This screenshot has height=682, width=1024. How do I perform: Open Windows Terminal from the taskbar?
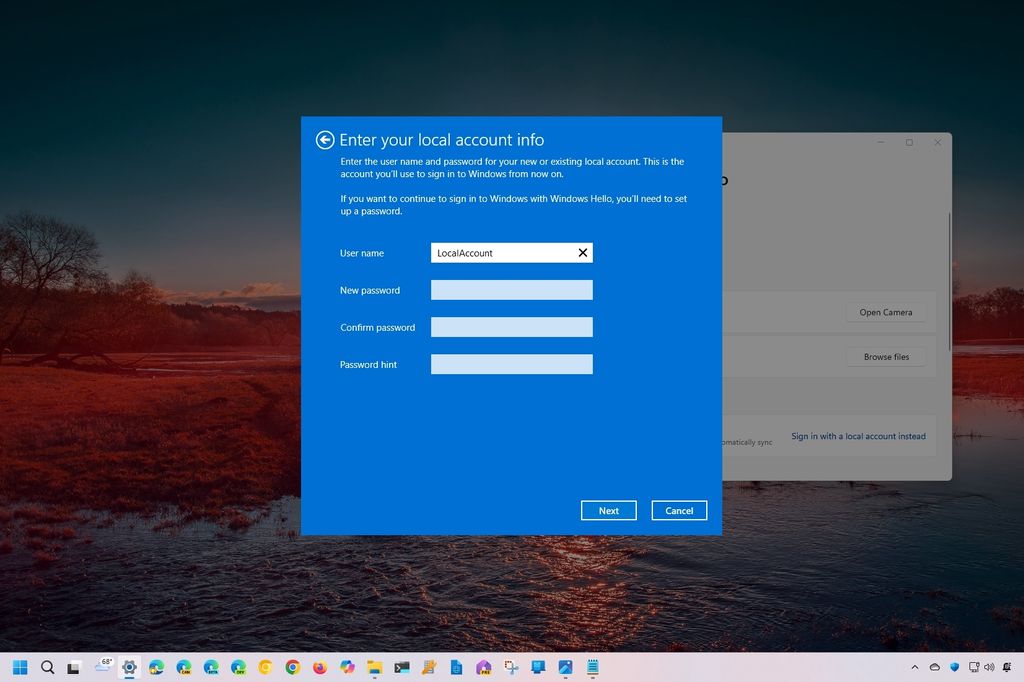tap(401, 666)
